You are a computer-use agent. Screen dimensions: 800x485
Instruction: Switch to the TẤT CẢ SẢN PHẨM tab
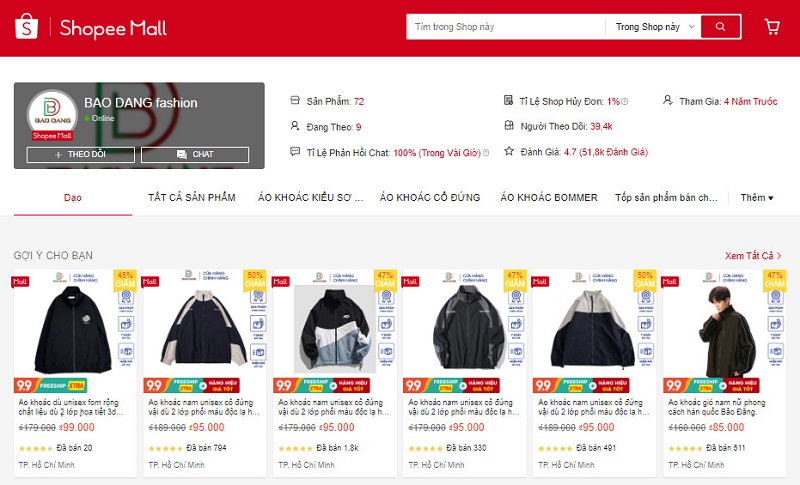click(192, 198)
